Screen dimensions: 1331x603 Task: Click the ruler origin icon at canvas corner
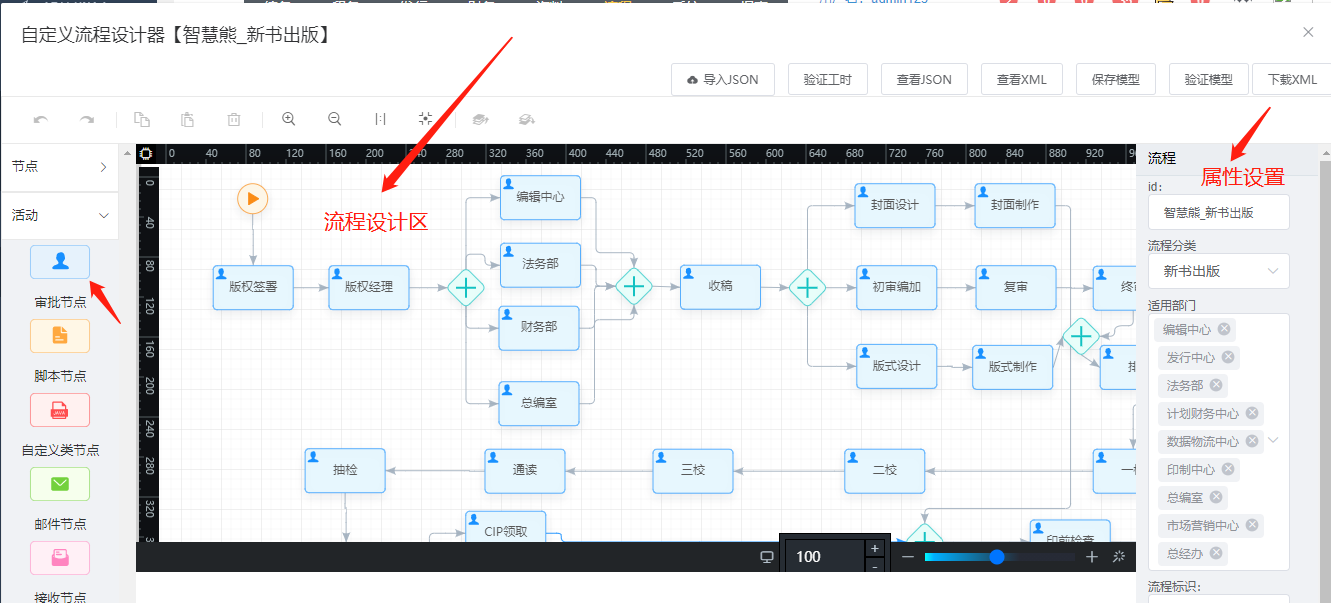(146, 154)
